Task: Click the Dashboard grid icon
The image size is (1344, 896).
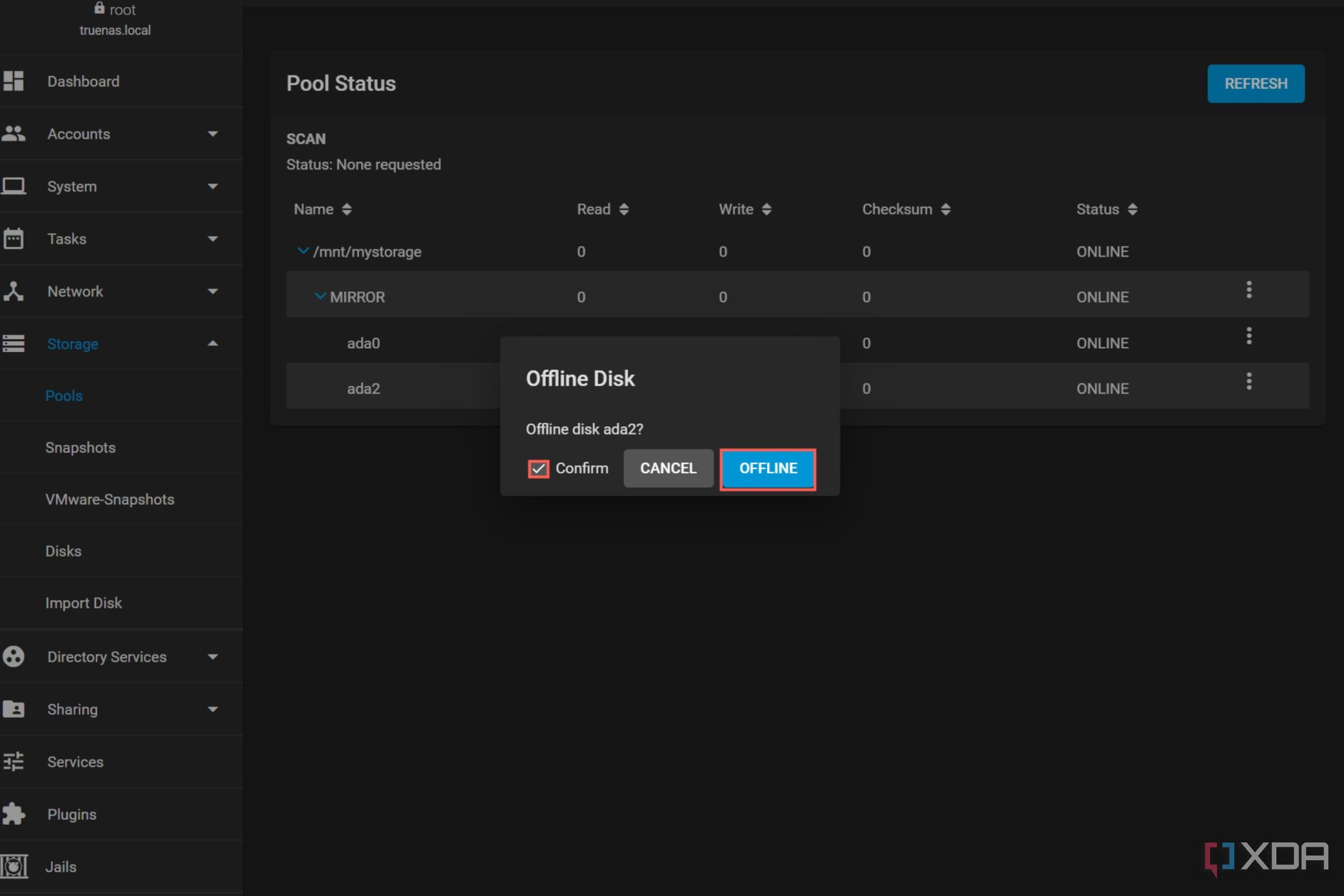Action: [13, 81]
